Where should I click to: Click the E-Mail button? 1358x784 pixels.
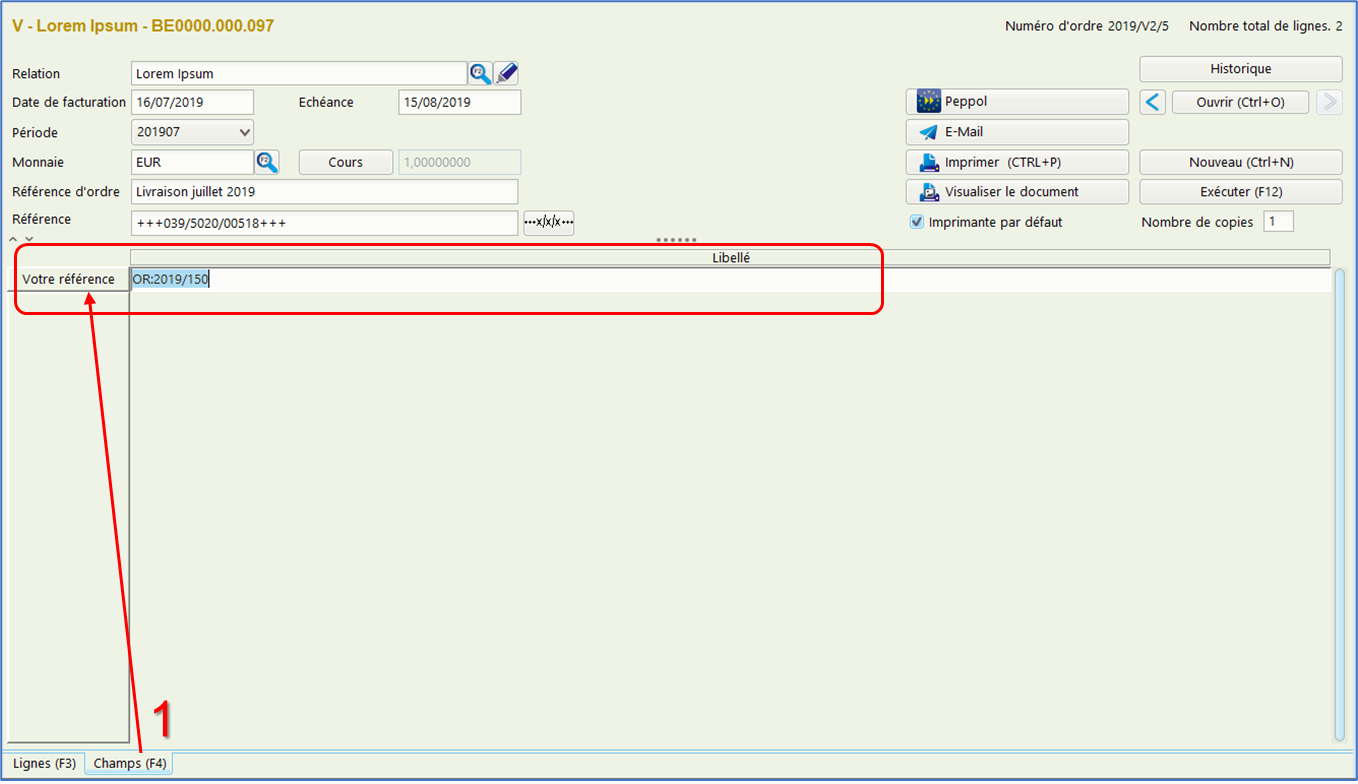1018,132
